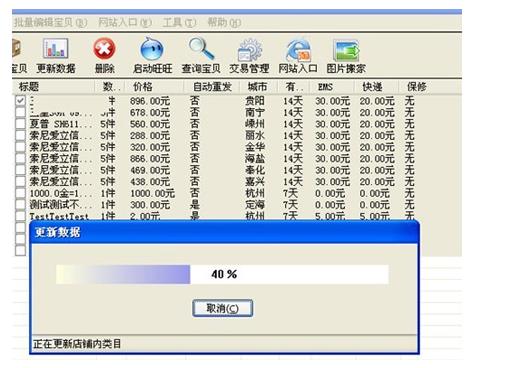The width and height of the screenshot is (515, 368).
Task: Click the 更新数据 chart icon in toolbar
Action: click(x=56, y=49)
